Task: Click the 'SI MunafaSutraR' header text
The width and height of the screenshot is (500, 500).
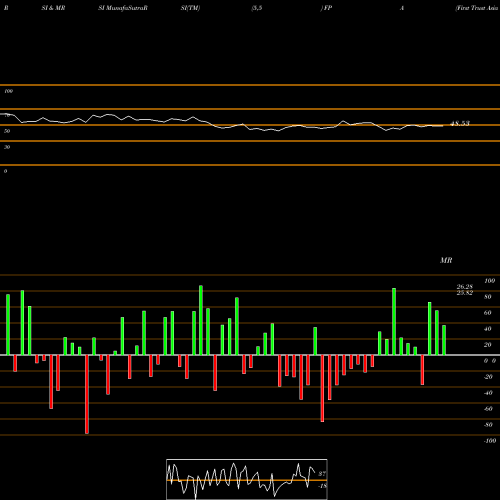Action: pyautogui.click(x=123, y=8)
